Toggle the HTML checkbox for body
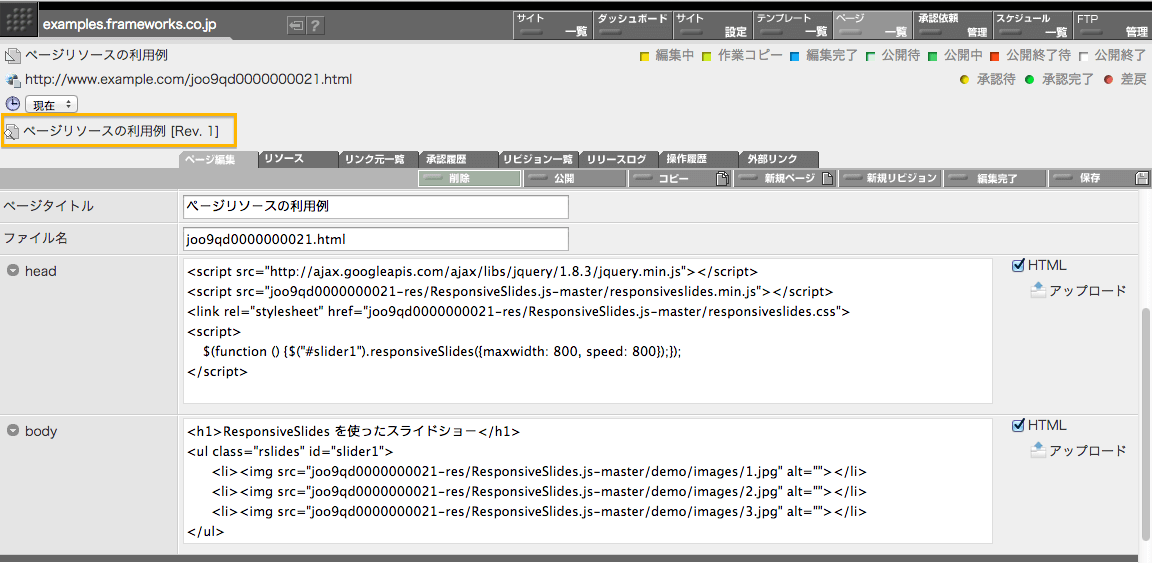 tap(1018, 425)
